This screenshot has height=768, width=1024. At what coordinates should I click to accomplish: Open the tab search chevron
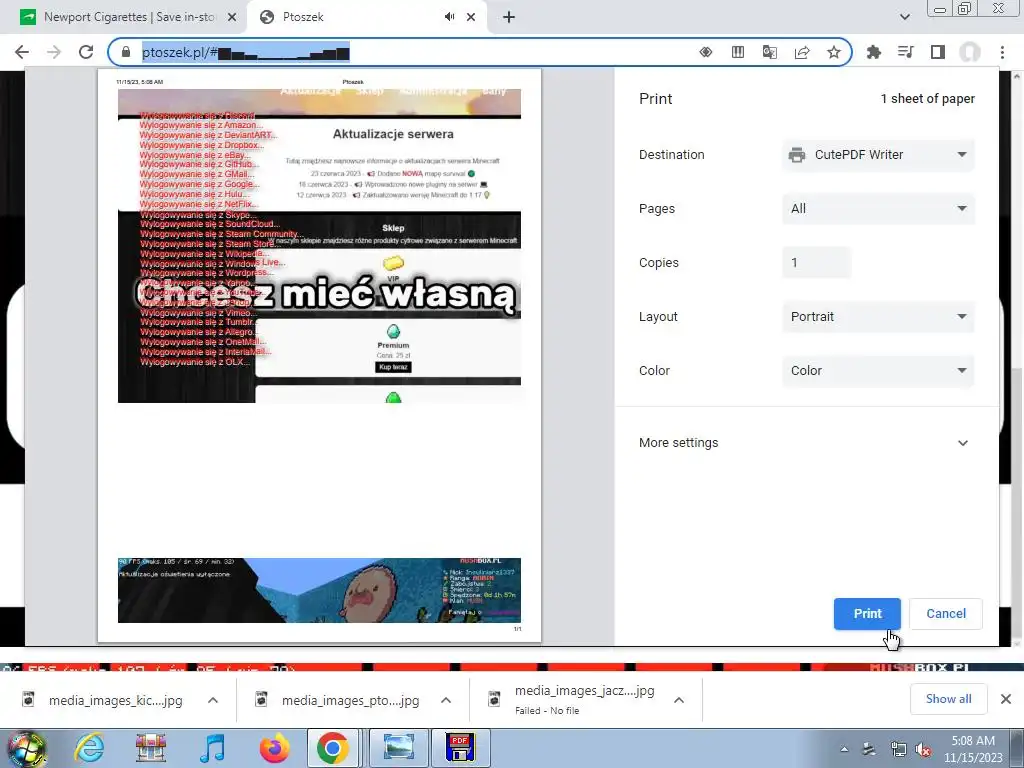coord(904,17)
